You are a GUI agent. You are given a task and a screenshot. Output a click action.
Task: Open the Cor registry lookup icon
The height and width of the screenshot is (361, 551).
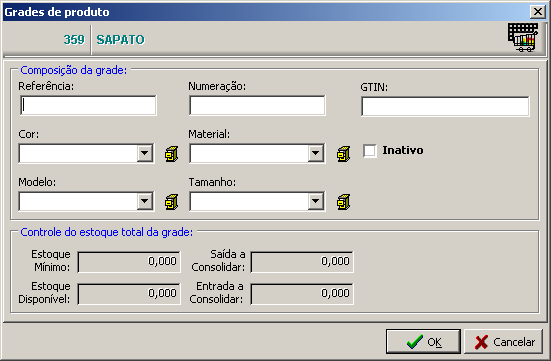click(x=171, y=154)
